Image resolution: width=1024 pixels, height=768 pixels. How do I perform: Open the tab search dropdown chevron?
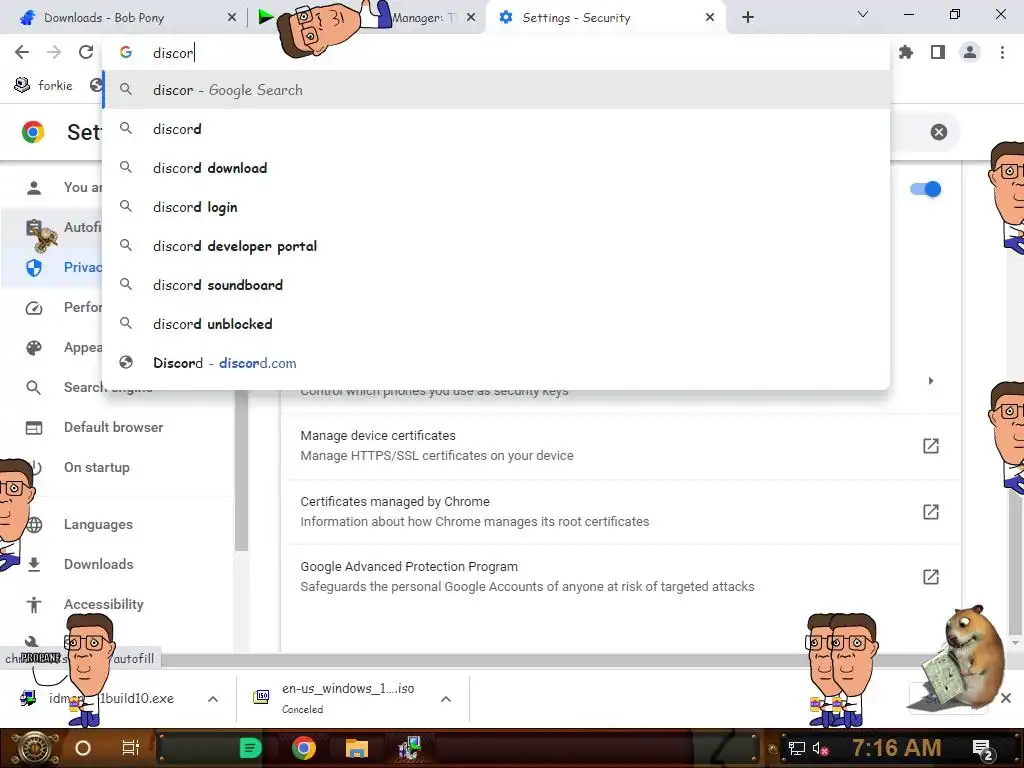click(x=863, y=14)
